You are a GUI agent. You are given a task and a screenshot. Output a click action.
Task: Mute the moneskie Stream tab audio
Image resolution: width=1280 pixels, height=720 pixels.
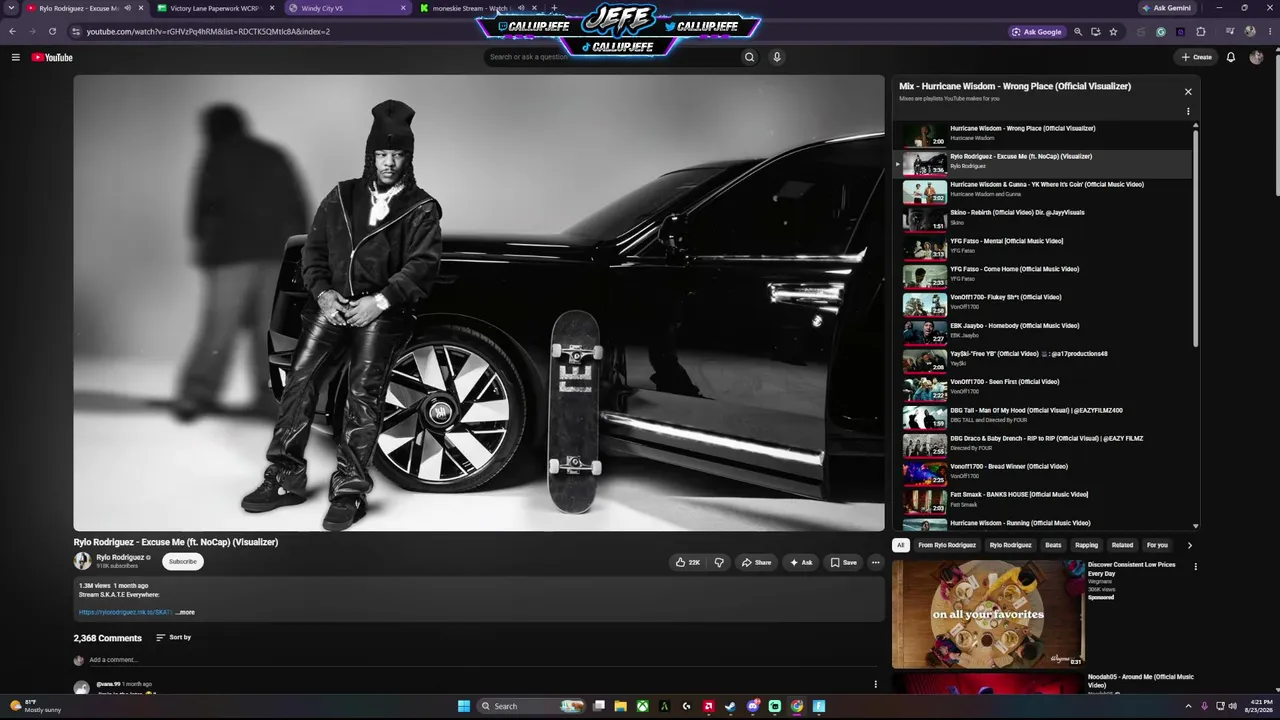520,8
